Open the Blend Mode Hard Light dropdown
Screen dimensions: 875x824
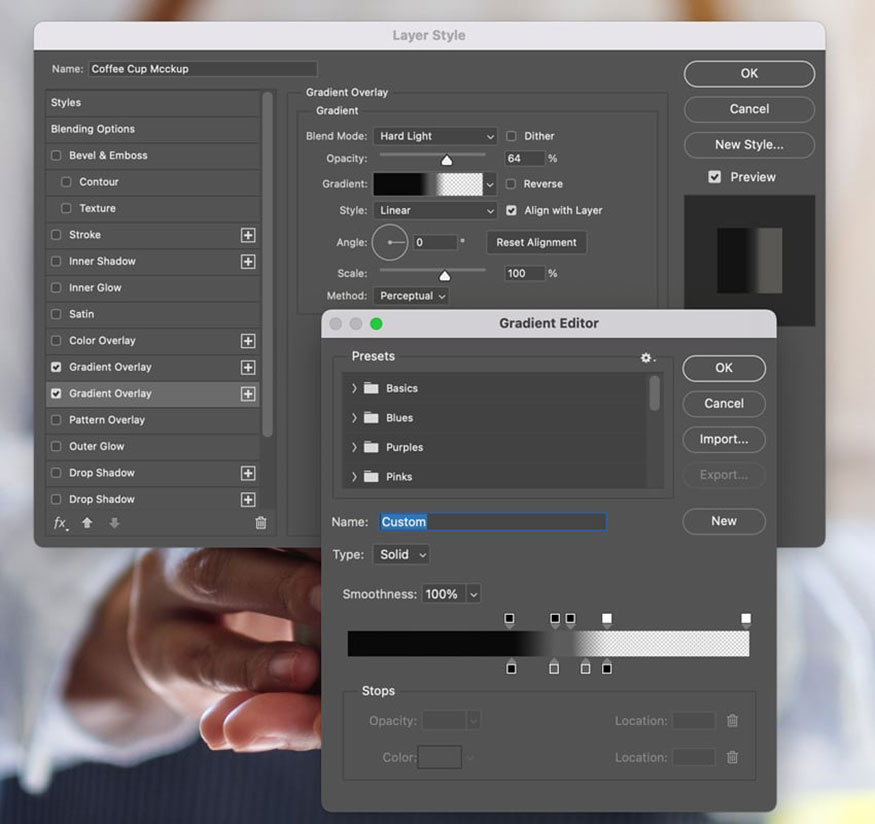tap(435, 136)
